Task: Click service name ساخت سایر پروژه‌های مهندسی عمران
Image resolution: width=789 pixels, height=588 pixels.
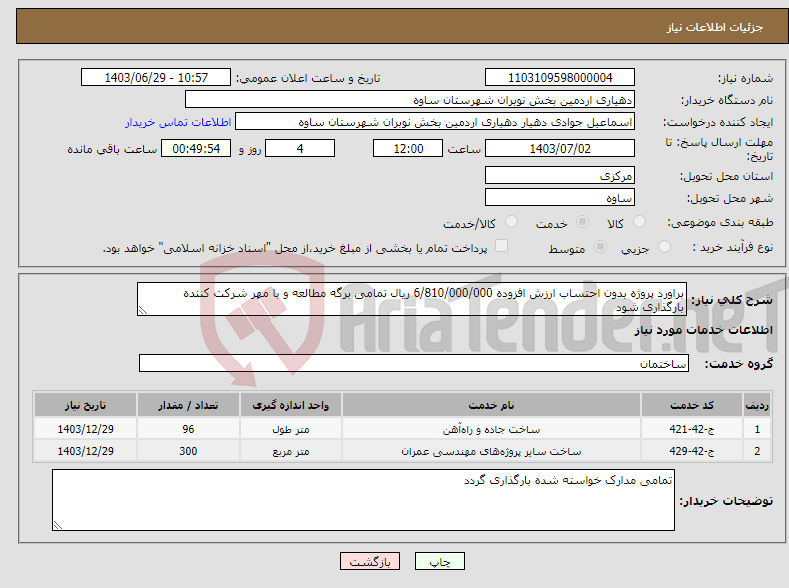Action: tap(491, 452)
